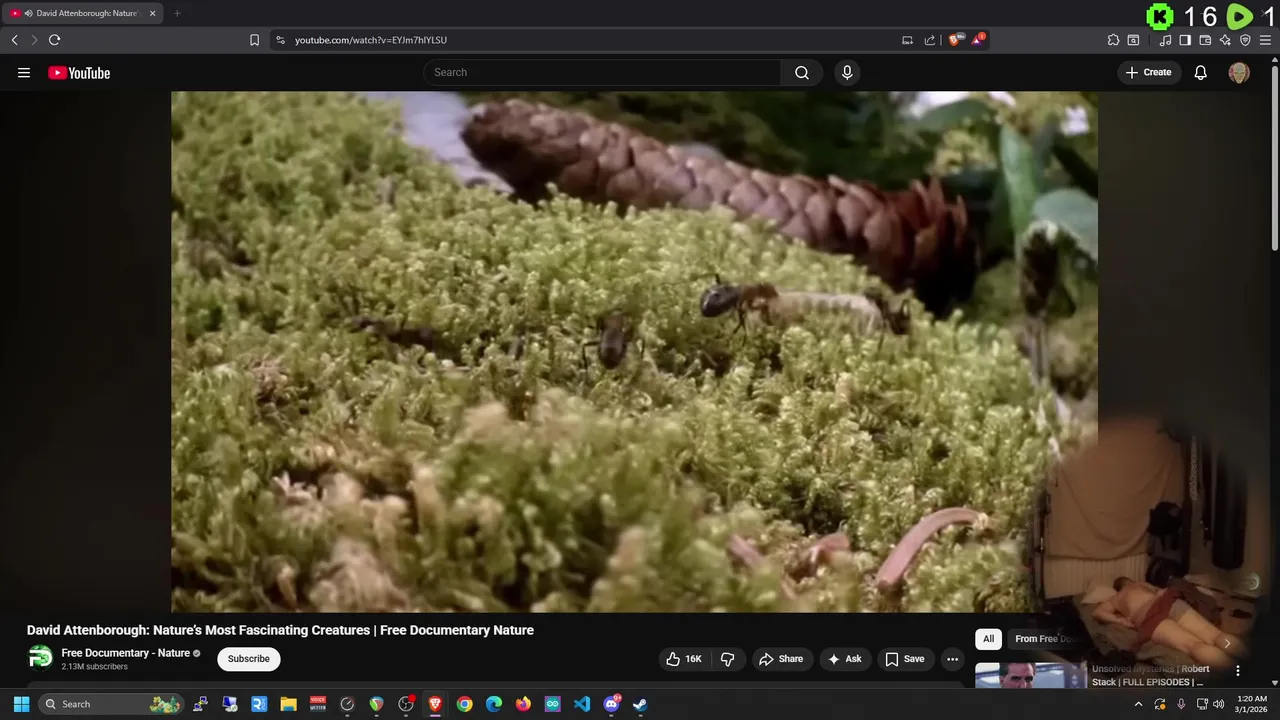Open Leo AI sparkle icon
The width and height of the screenshot is (1280, 720).
pyautogui.click(x=1225, y=40)
